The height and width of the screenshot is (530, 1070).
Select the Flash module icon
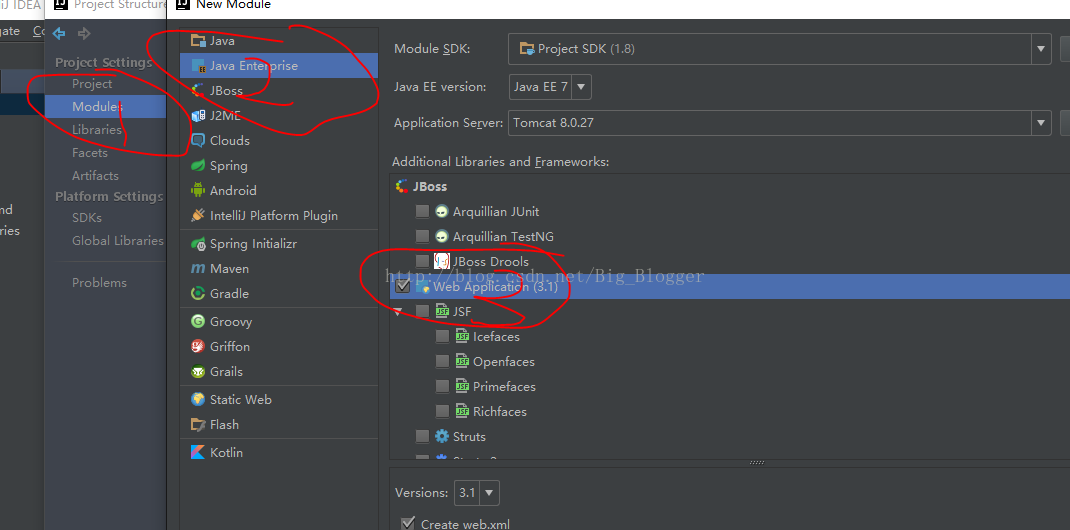198,424
